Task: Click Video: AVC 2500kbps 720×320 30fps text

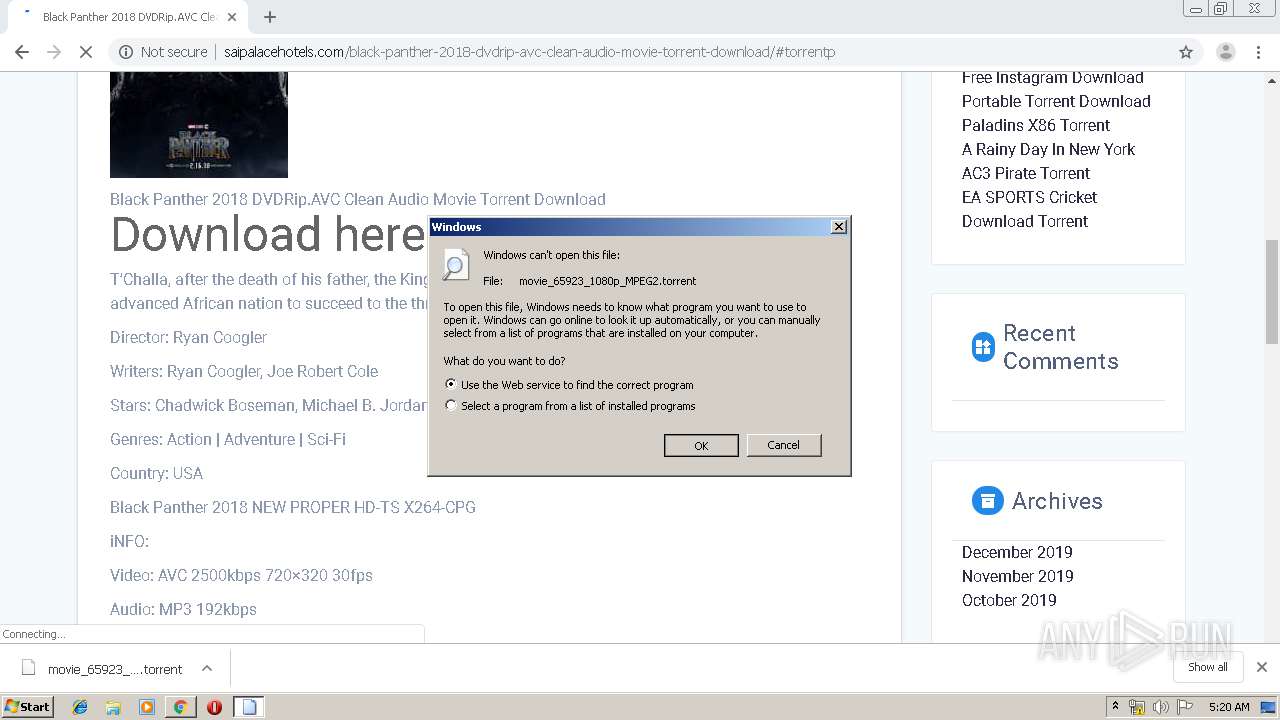Action: click(241, 575)
